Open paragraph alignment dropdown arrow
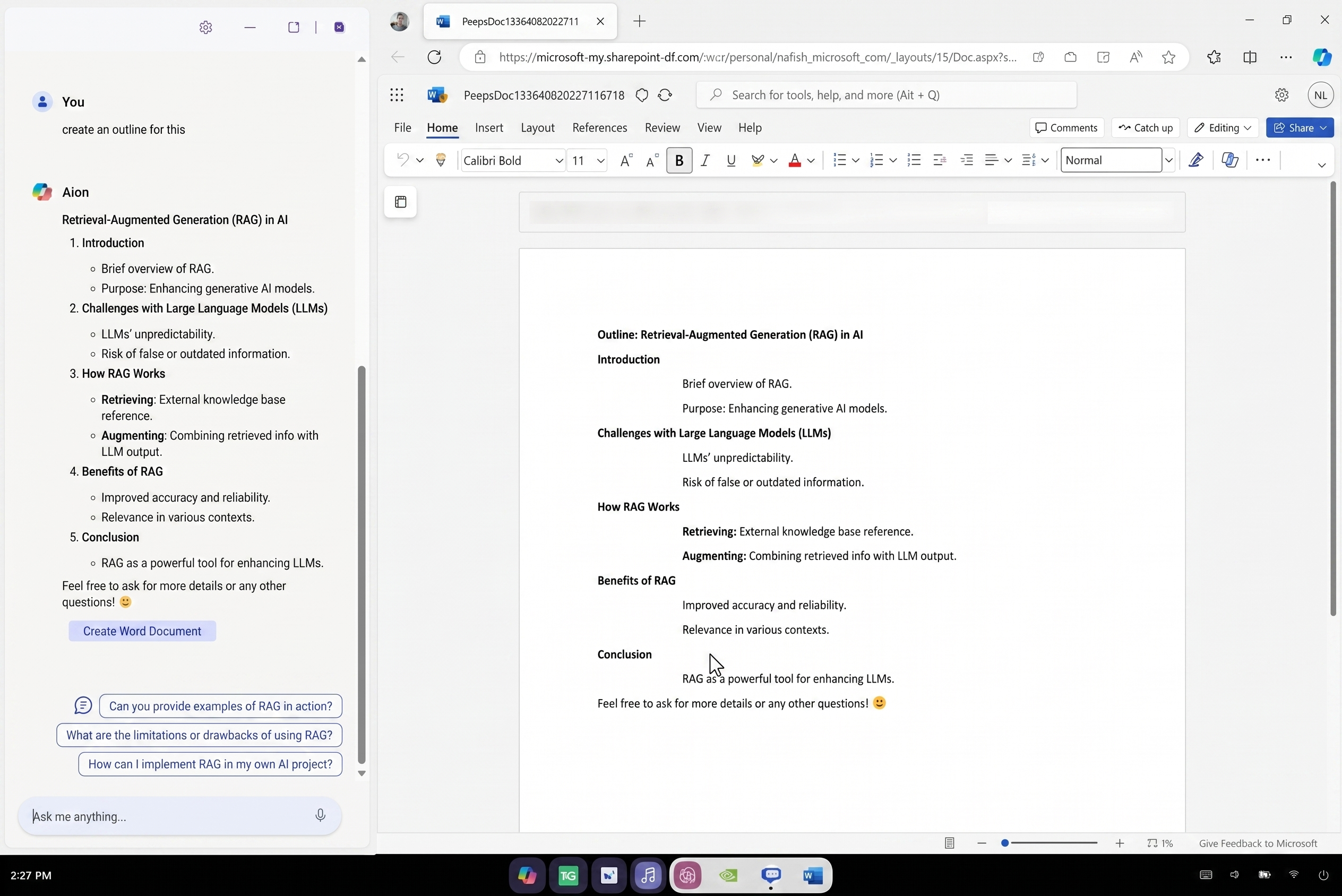The image size is (1342, 896). coord(1008,161)
